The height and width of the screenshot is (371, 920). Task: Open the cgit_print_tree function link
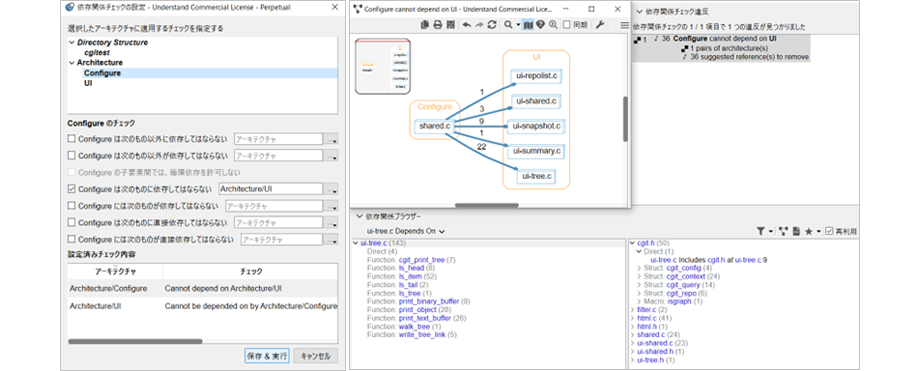422,259
